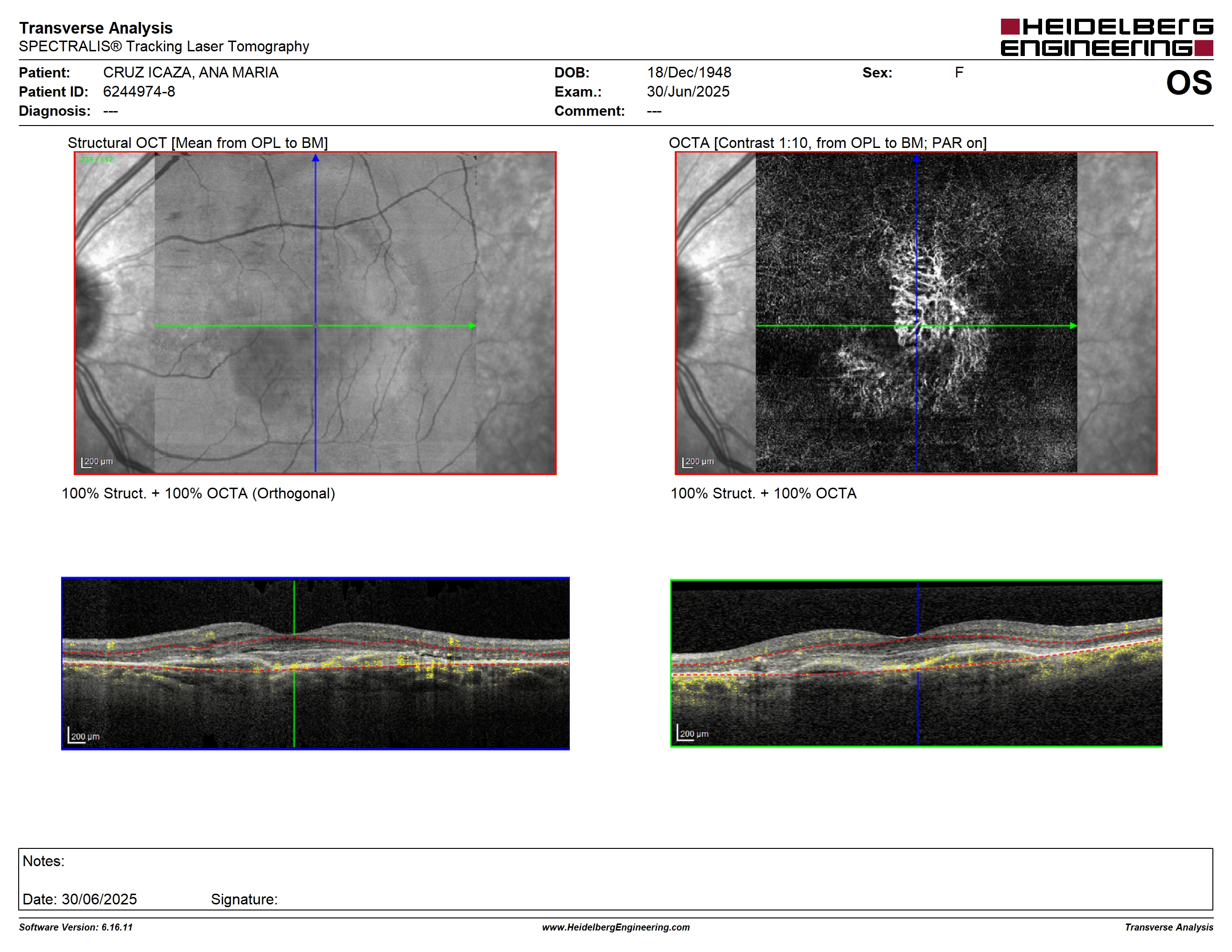Click the Signature field

click(x=244, y=899)
